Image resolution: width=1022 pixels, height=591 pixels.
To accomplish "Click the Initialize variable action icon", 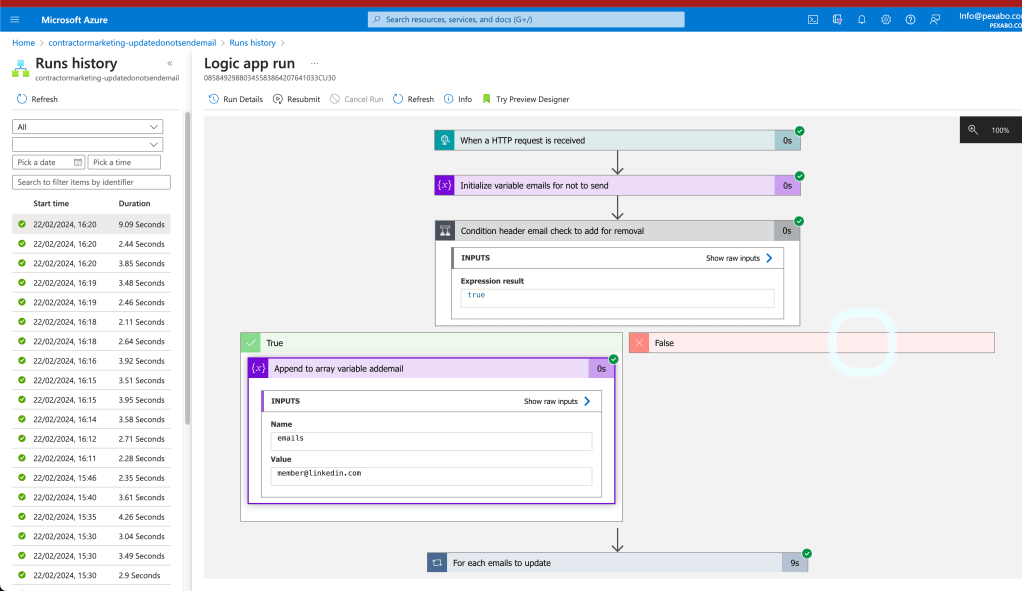I will [x=445, y=185].
